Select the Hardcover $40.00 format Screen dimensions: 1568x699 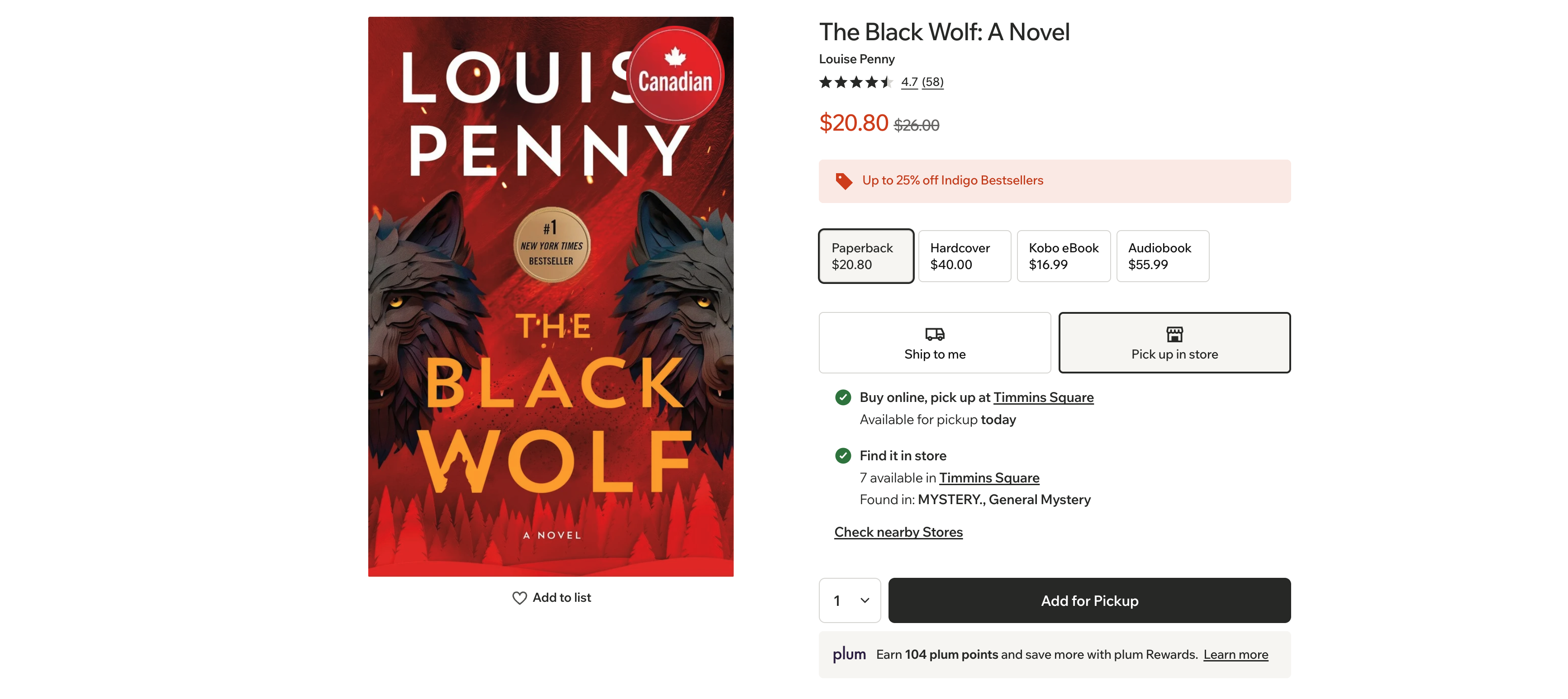[964, 256]
